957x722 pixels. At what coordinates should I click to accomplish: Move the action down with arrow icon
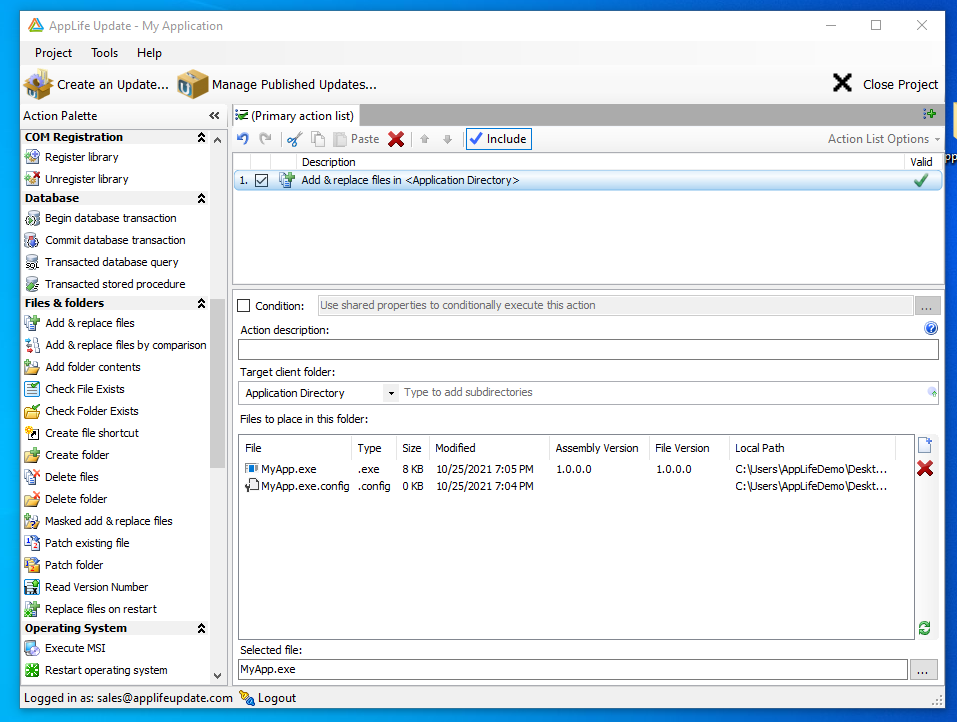[x=447, y=139]
